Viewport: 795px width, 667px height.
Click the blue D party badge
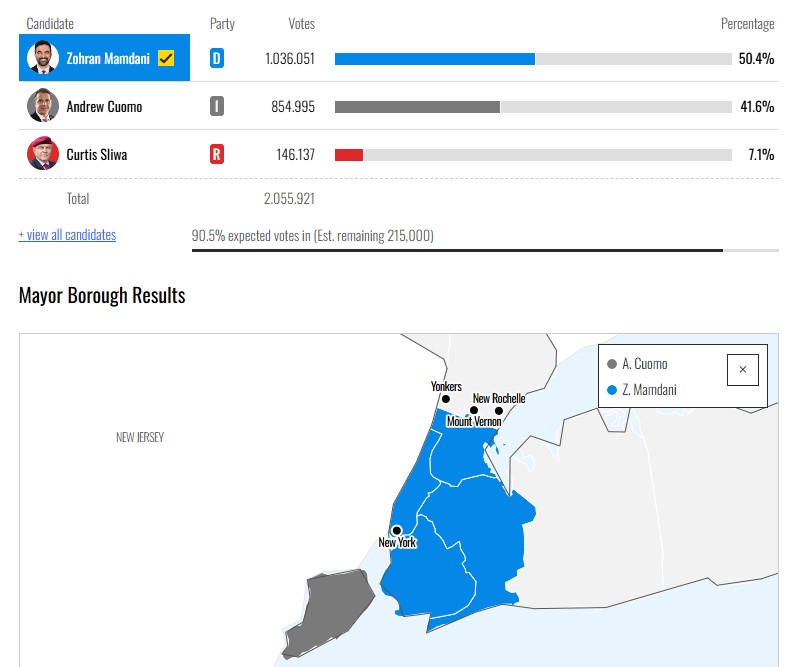coord(216,58)
